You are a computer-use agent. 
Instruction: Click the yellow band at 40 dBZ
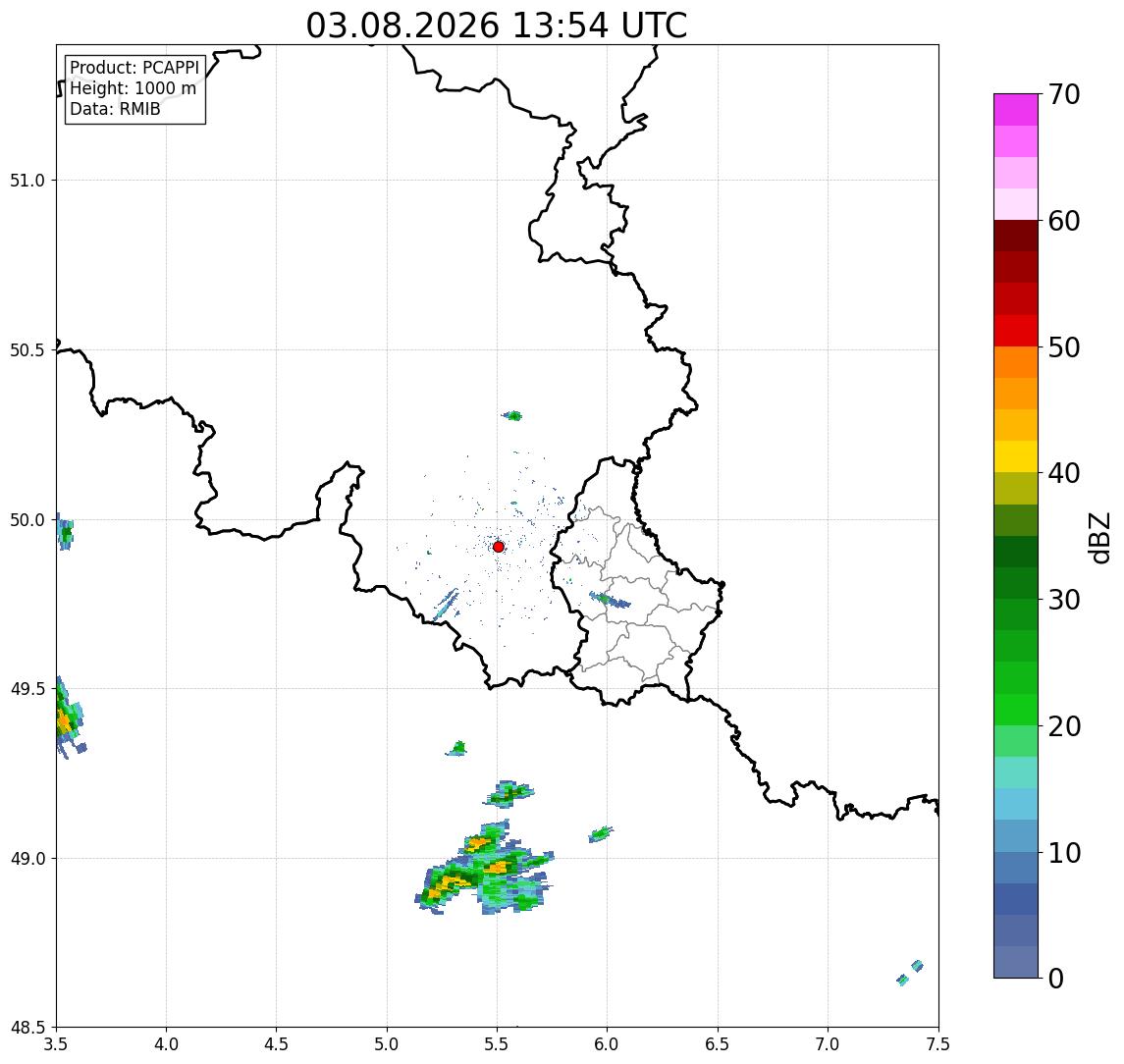coord(1016,456)
